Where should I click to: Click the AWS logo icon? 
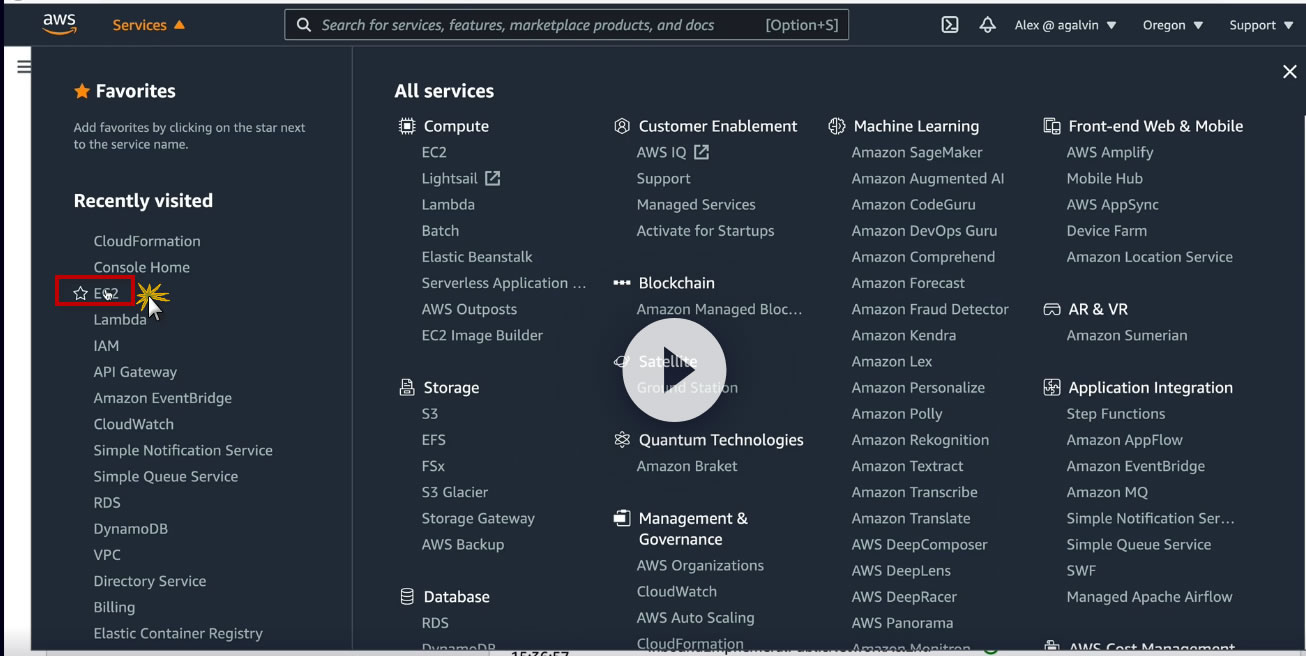point(59,25)
